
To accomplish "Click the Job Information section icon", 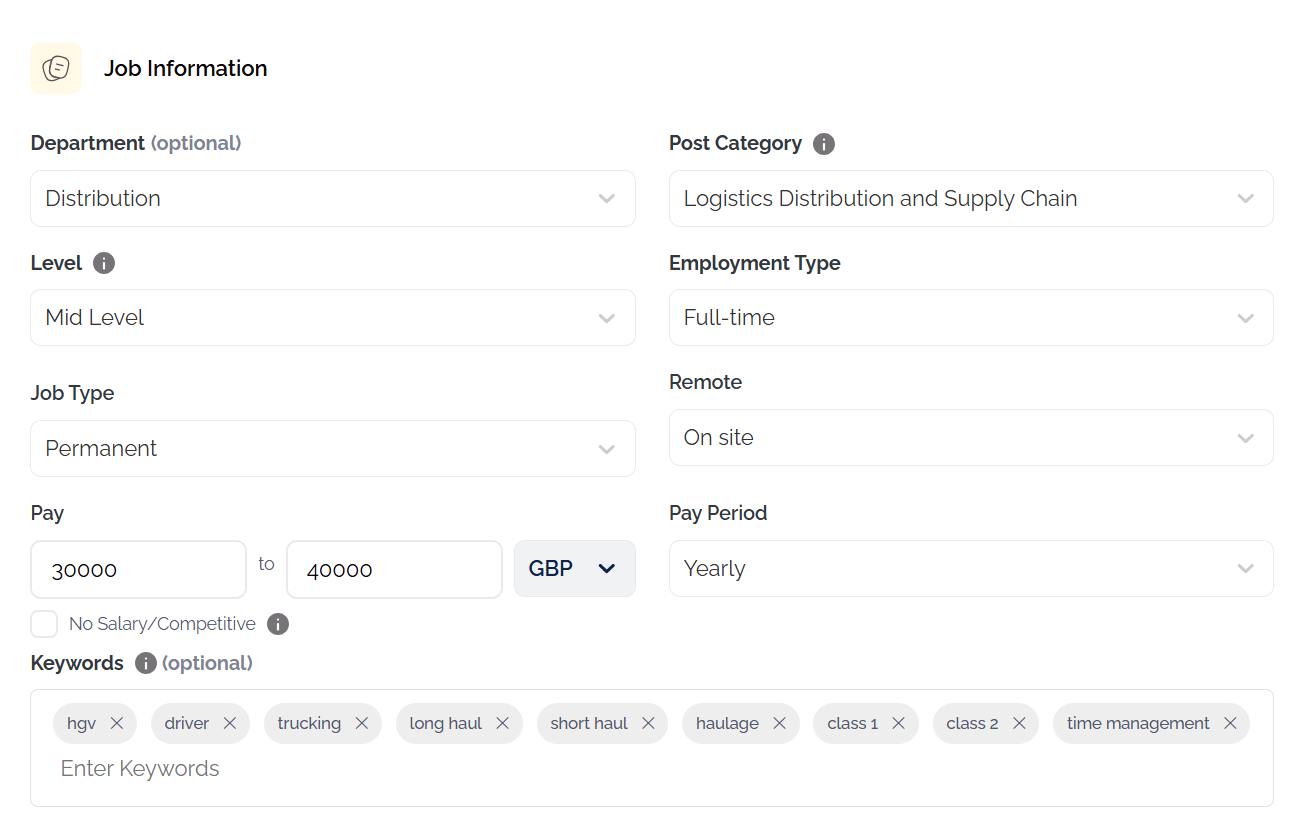I will 56,69.
